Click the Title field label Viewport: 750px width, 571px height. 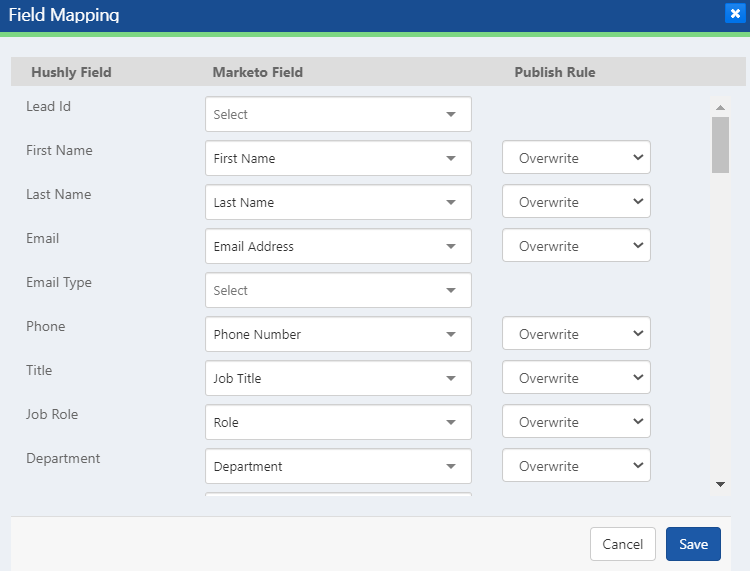pyautogui.click(x=39, y=370)
